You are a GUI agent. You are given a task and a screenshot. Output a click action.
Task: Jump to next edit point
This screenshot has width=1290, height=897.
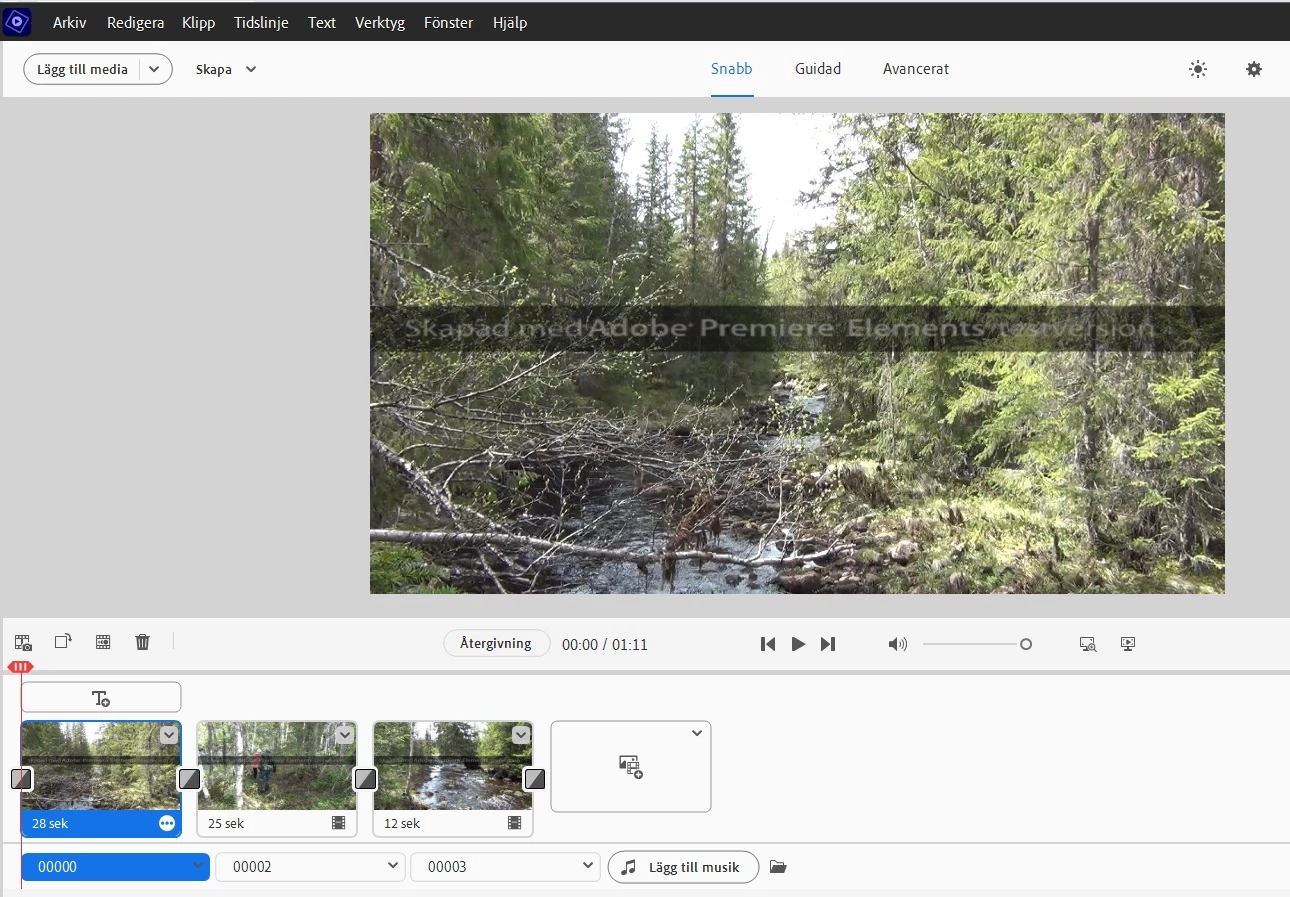click(828, 644)
